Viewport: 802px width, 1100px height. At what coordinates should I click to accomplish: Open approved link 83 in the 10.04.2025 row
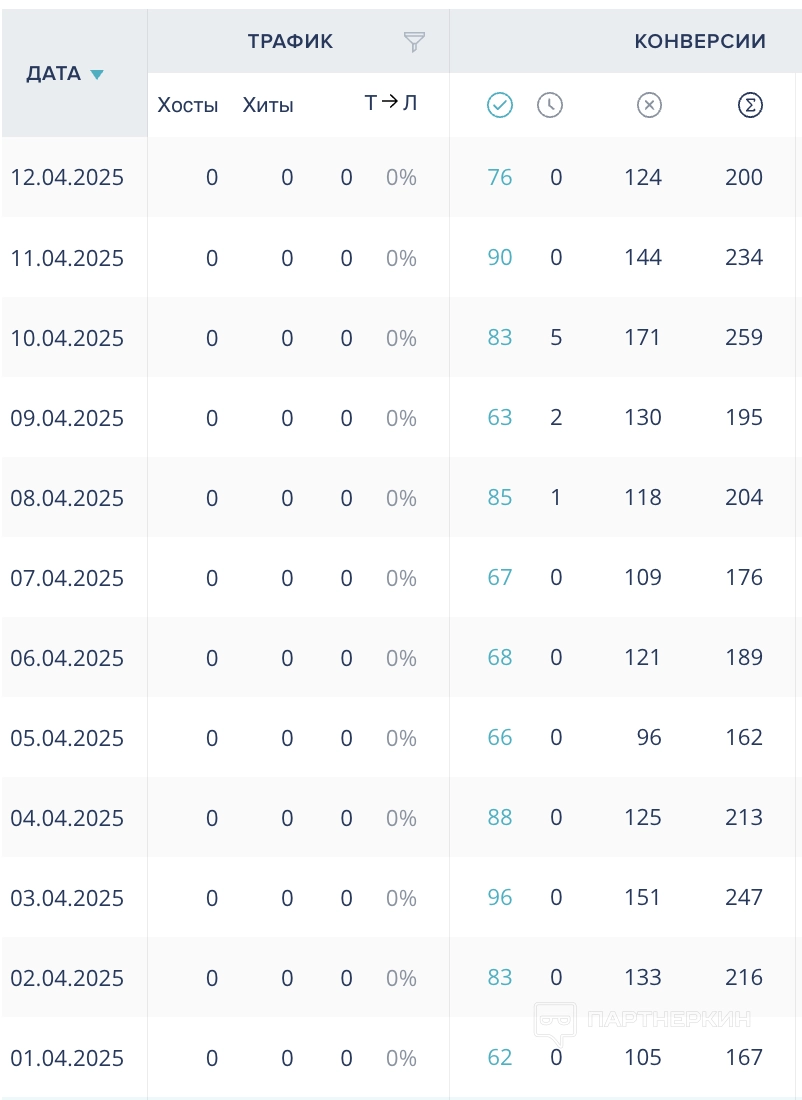[500, 338]
